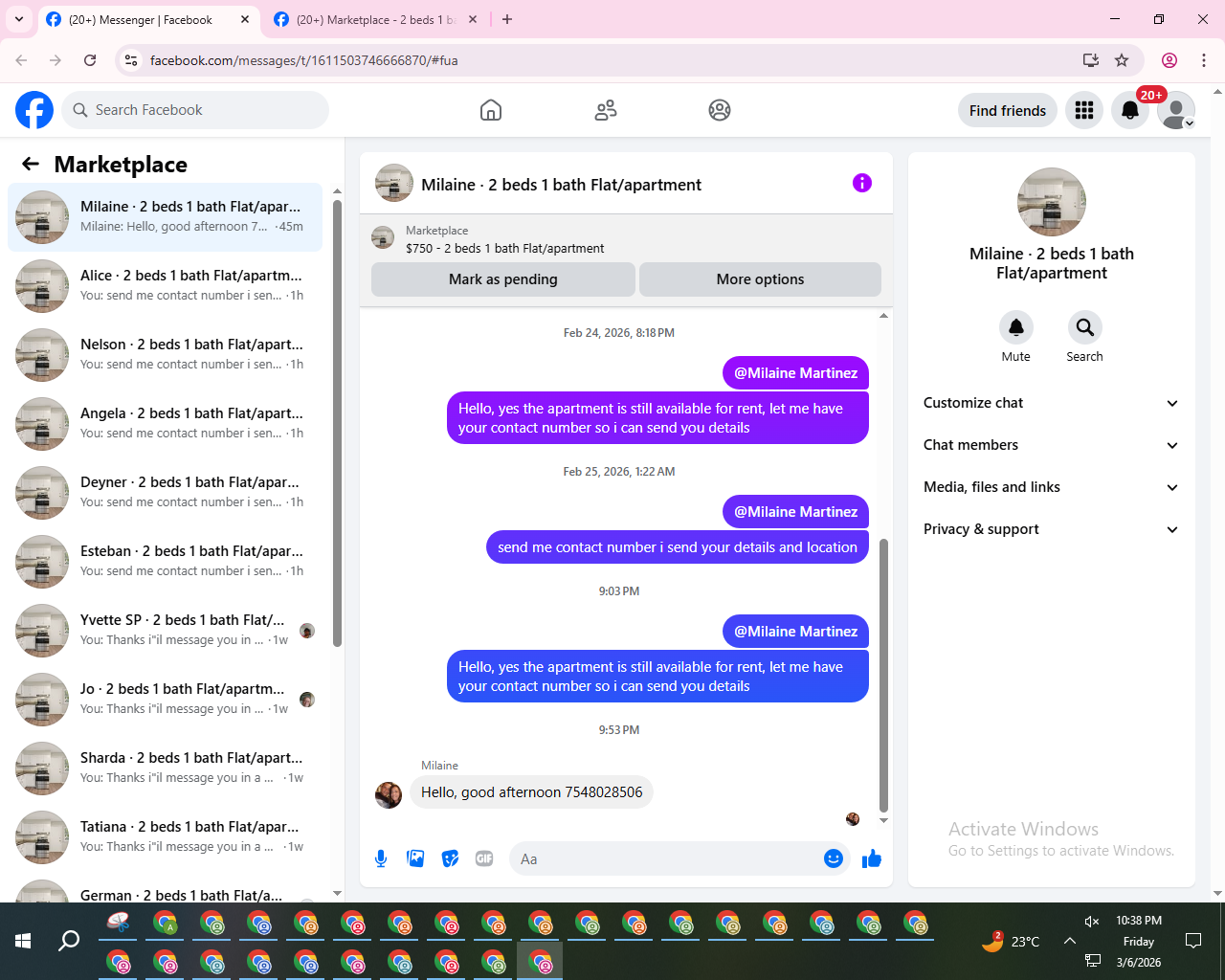Open Sharda's 2 beds conversation

point(166,768)
